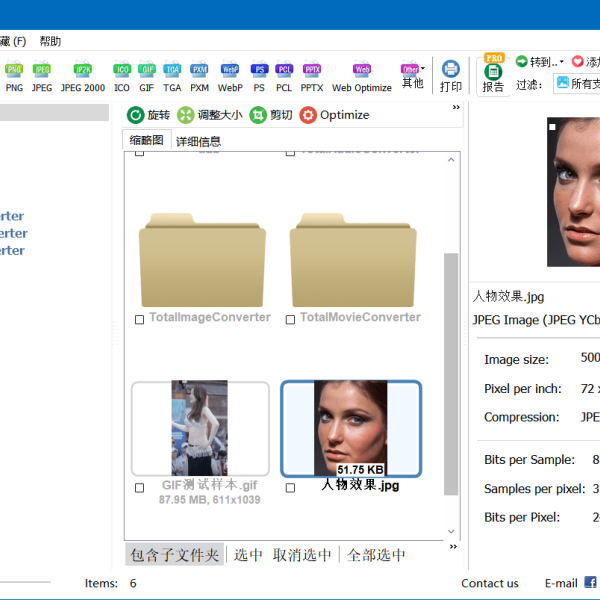Screen dimensions: 600x600
Task: Select the 人物效果.jpg thumbnail
Action: tap(351, 428)
